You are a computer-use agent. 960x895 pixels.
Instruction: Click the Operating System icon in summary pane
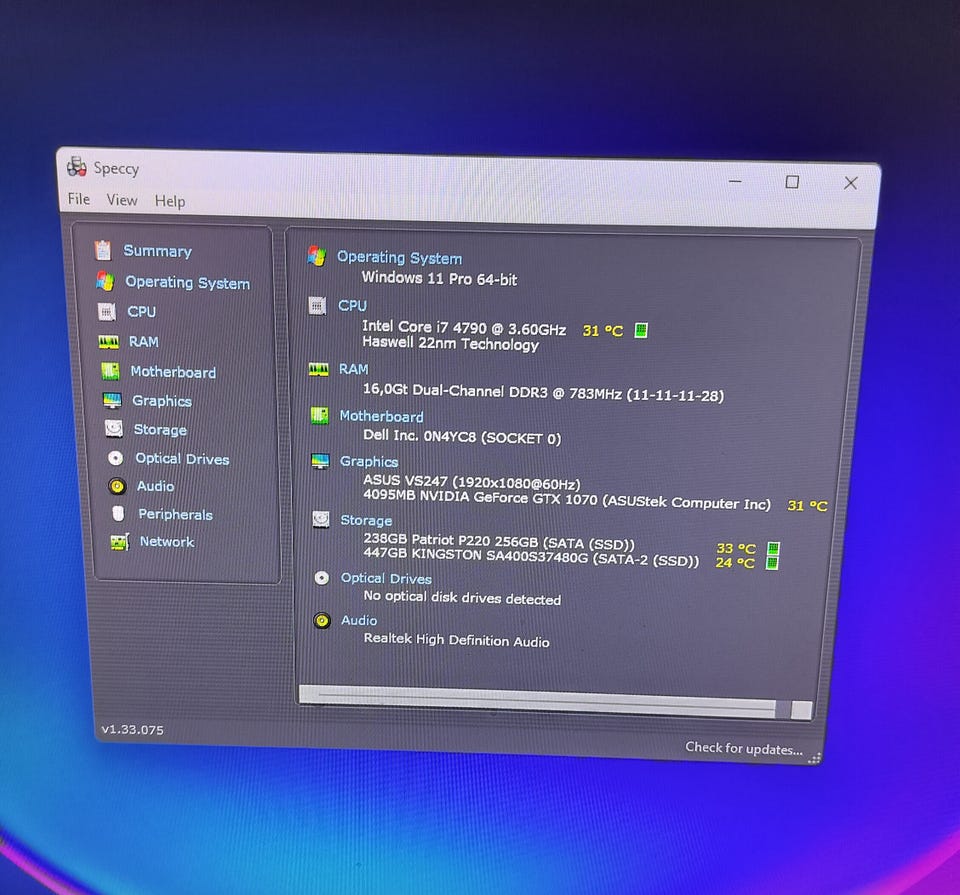[x=317, y=256]
